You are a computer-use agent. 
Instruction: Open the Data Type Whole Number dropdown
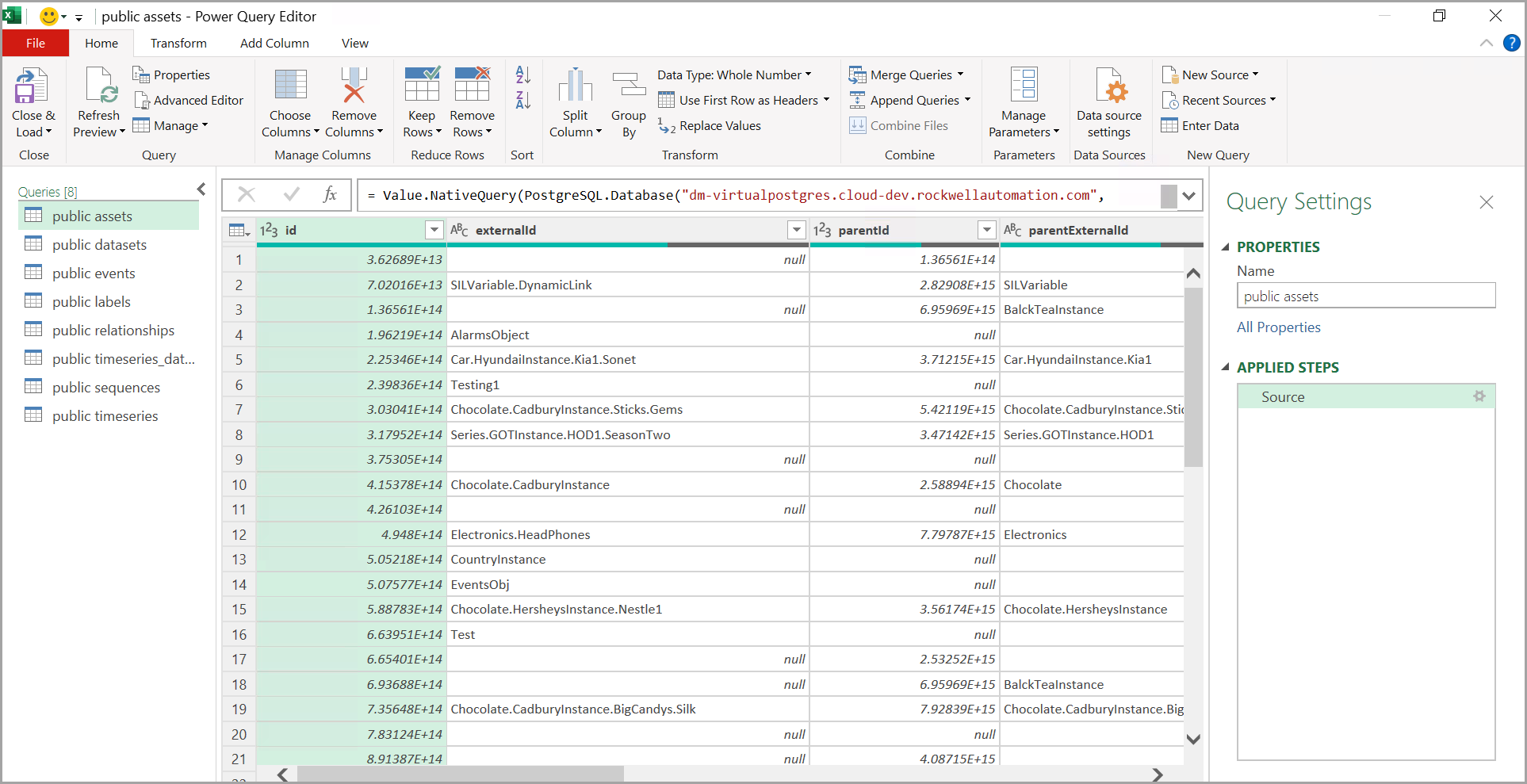(x=733, y=75)
